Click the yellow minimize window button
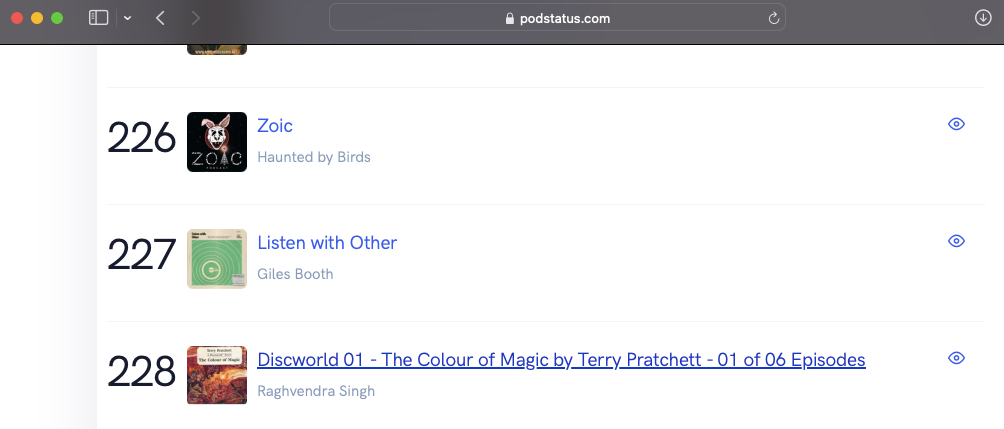Image resolution: width=1004 pixels, height=429 pixels. click(37, 18)
